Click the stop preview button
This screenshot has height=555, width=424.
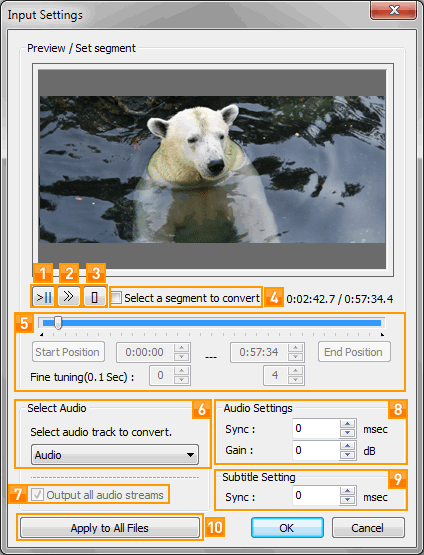94,297
